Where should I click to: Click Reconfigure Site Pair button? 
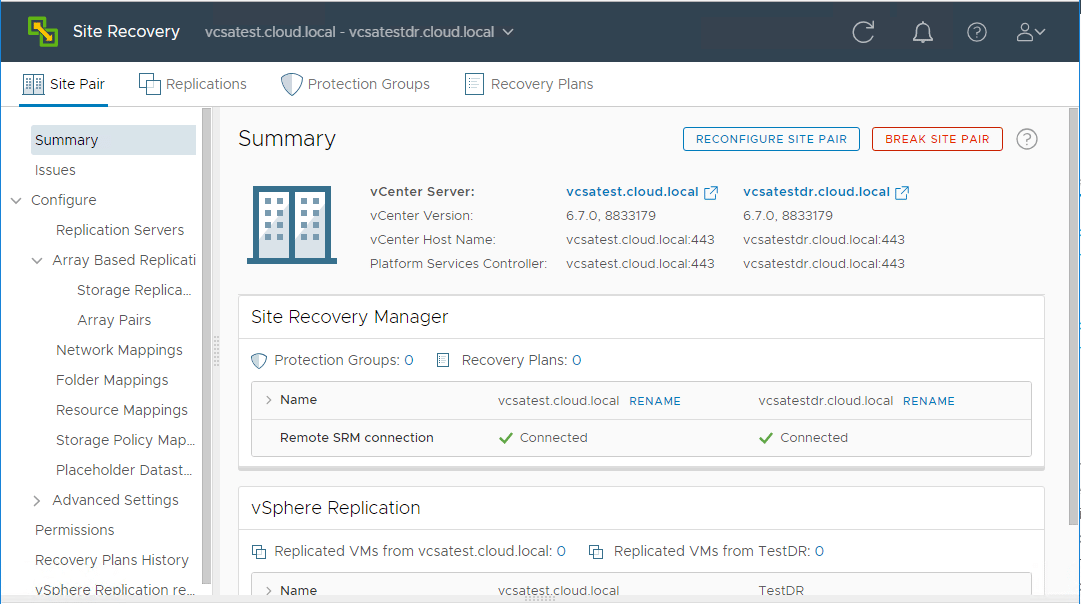pos(771,139)
